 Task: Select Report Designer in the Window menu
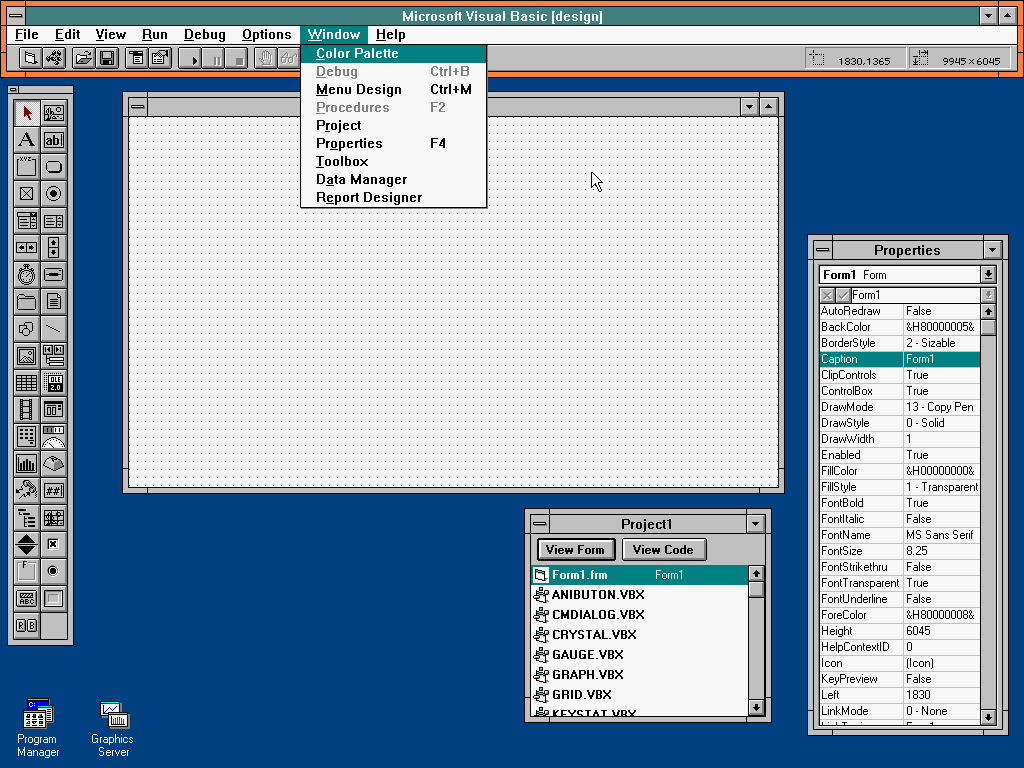click(x=393, y=197)
